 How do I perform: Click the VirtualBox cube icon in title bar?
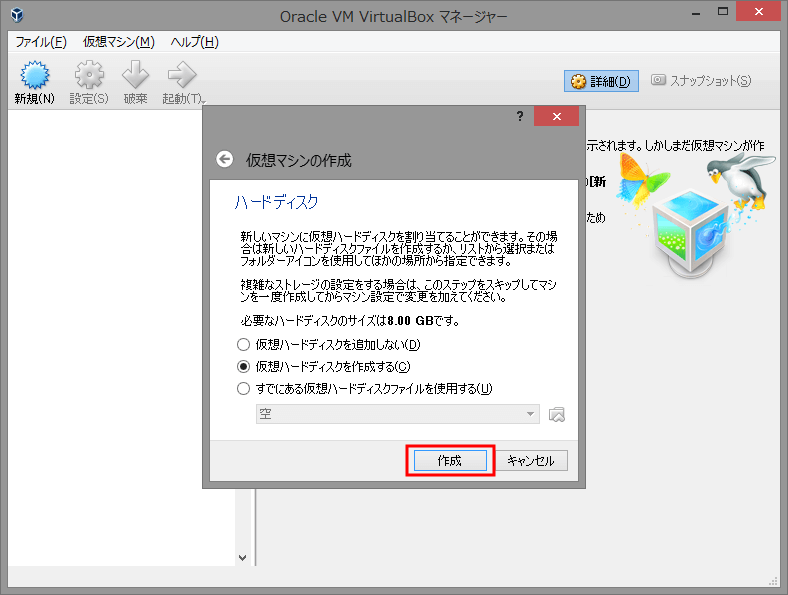pyautogui.click(x=17, y=15)
